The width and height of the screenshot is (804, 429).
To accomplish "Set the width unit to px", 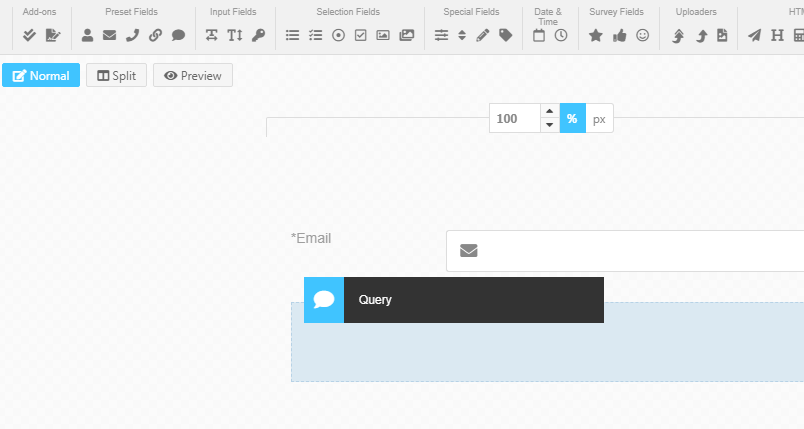I will (599, 118).
